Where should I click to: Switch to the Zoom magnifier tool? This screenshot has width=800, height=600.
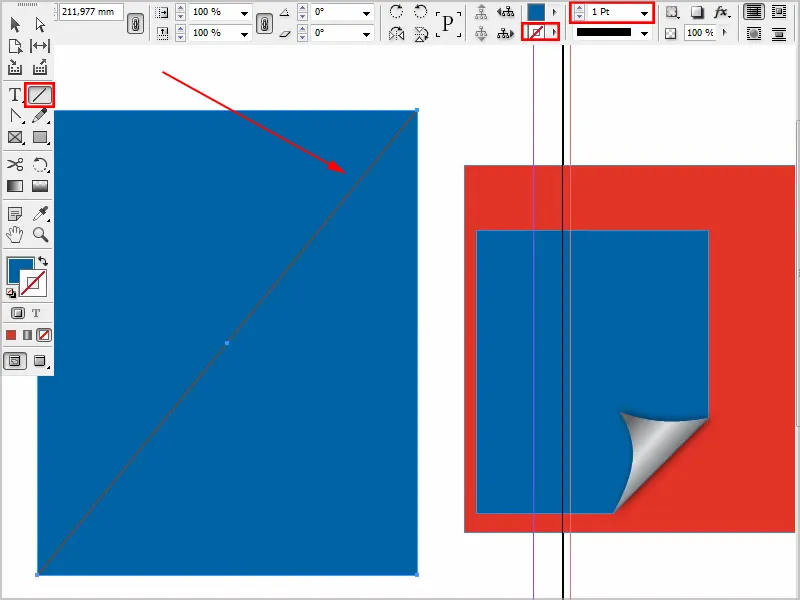(40, 235)
